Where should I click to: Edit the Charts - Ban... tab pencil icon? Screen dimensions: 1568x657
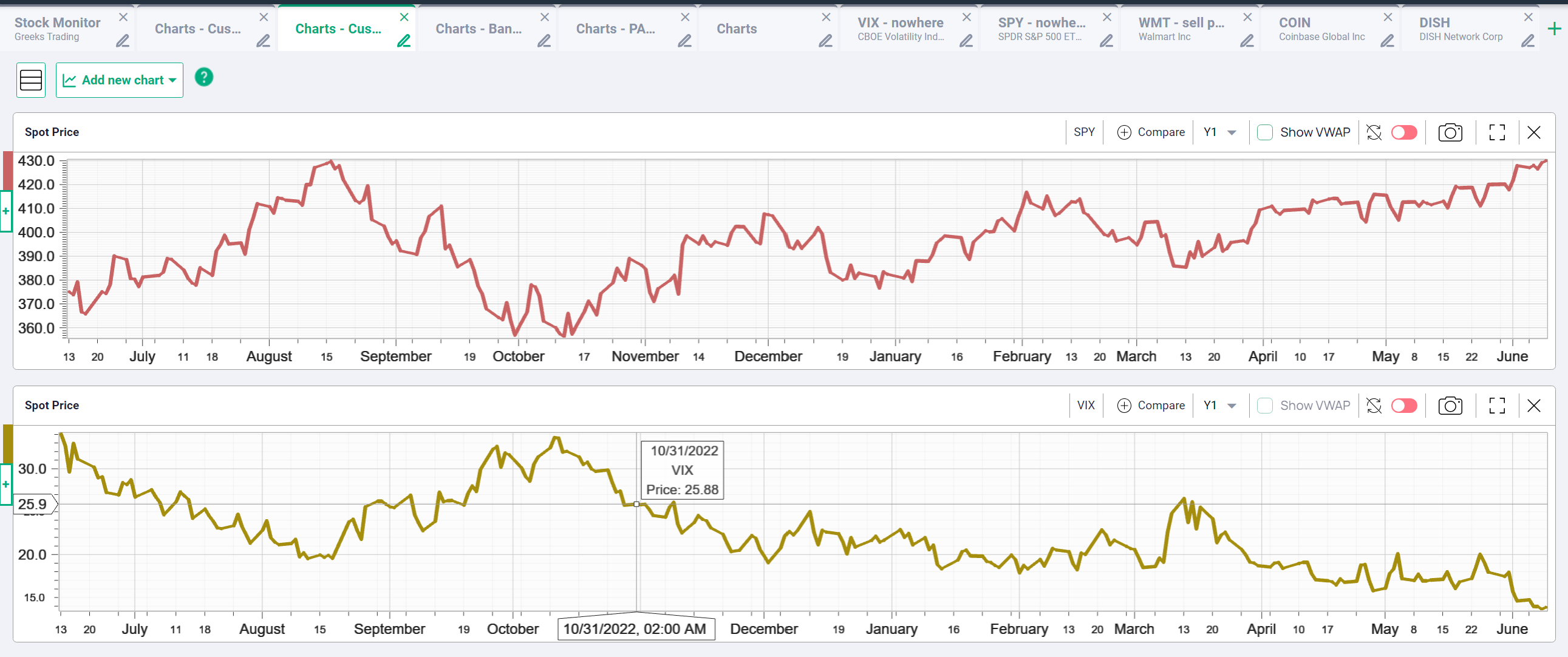pyautogui.click(x=544, y=41)
